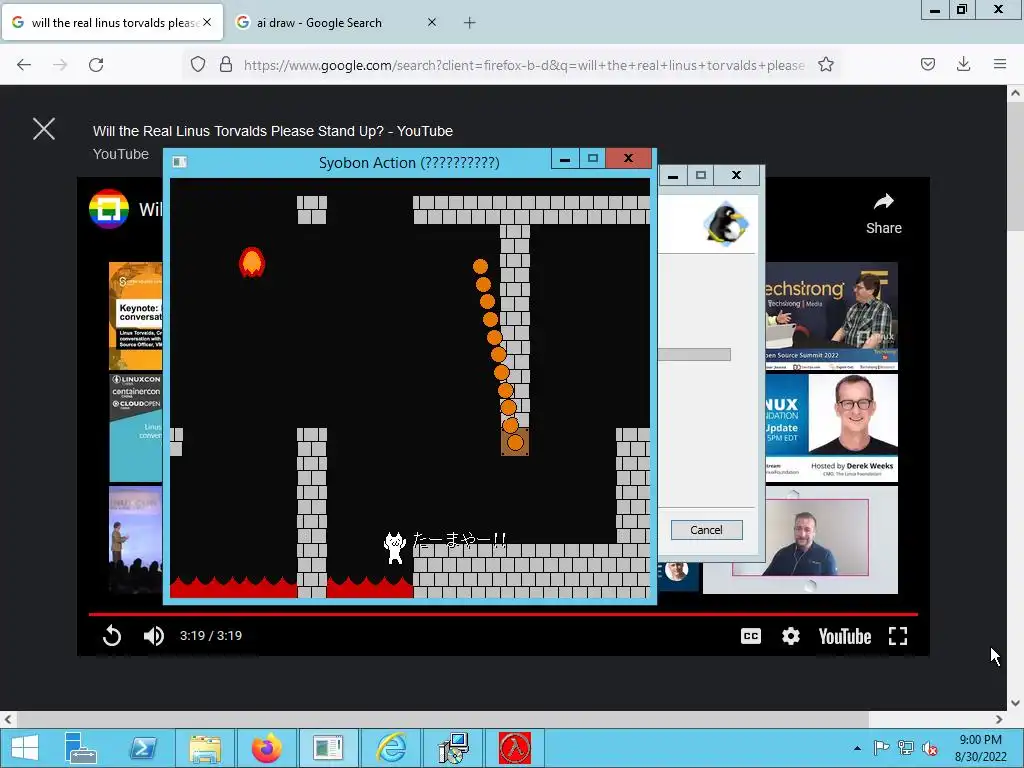Go back with the browser back arrow
This screenshot has width=1024, height=768.
pos(24,65)
